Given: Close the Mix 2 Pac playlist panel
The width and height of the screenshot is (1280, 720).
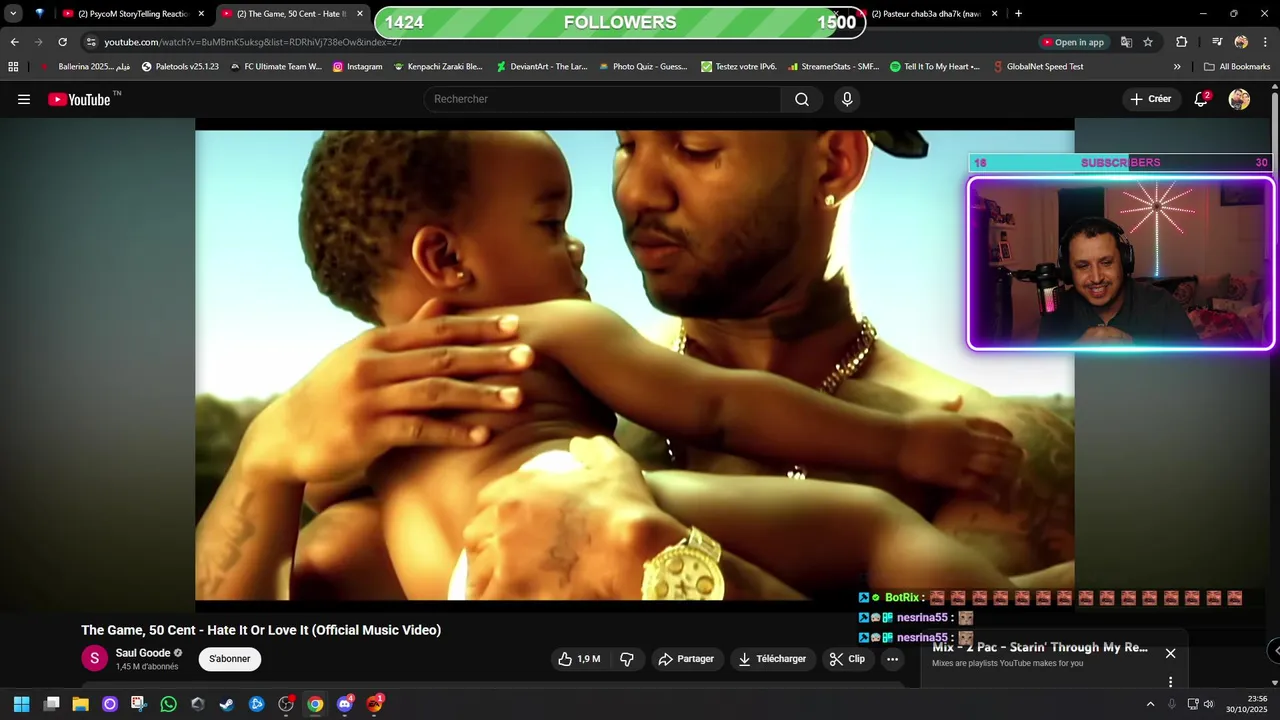Looking at the screenshot, I should (x=1170, y=653).
